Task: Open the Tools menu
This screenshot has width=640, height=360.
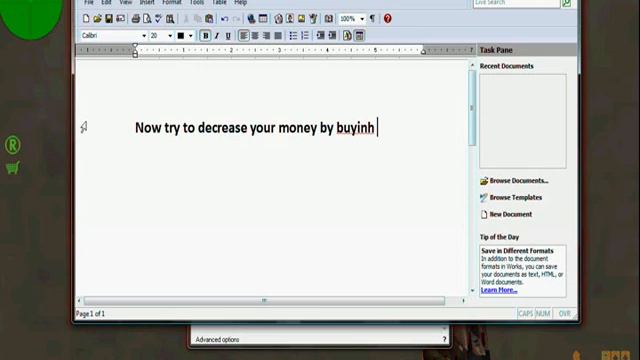Action: (197, 2)
